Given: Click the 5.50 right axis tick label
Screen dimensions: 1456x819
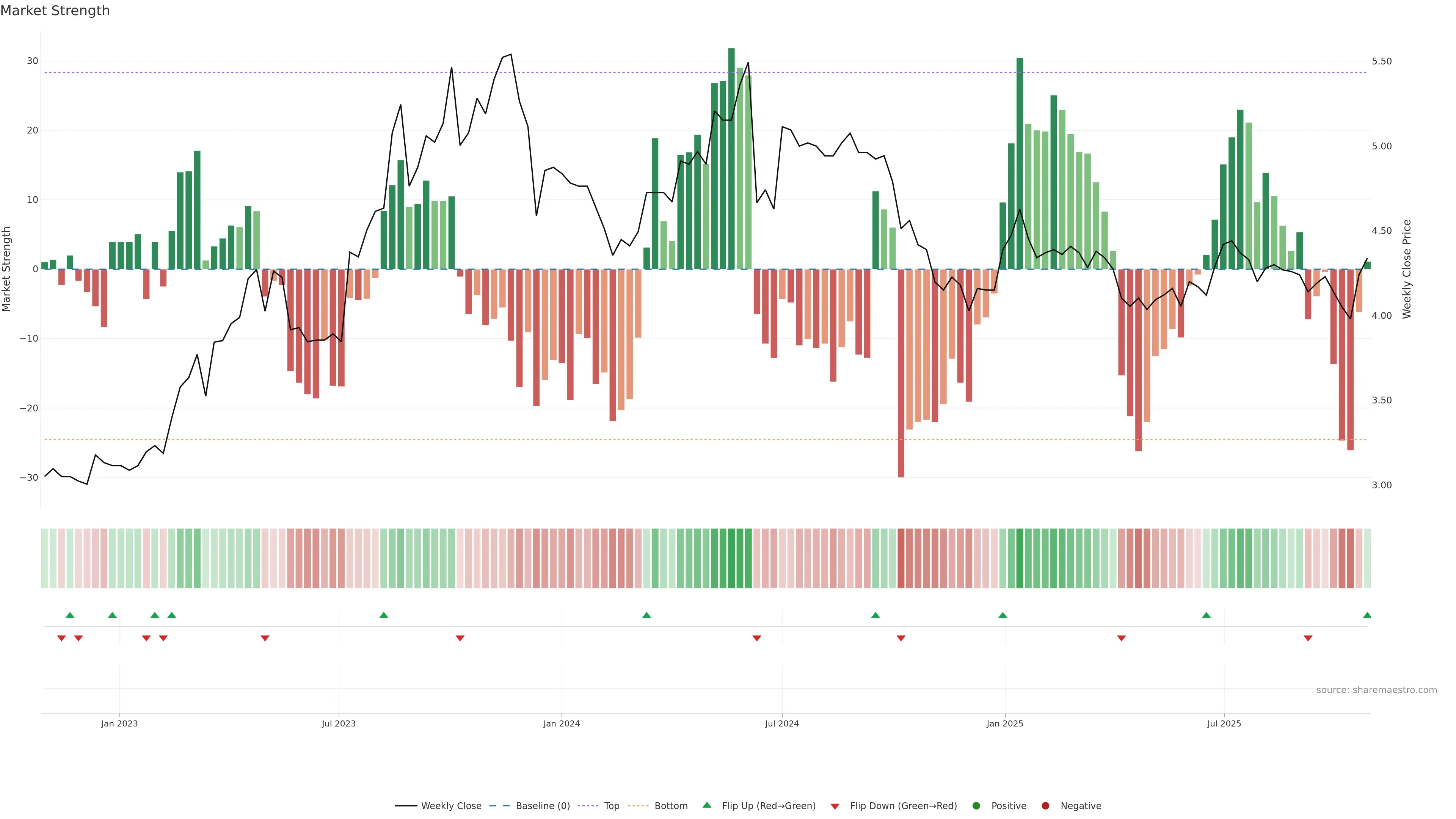Looking at the screenshot, I should [1381, 61].
